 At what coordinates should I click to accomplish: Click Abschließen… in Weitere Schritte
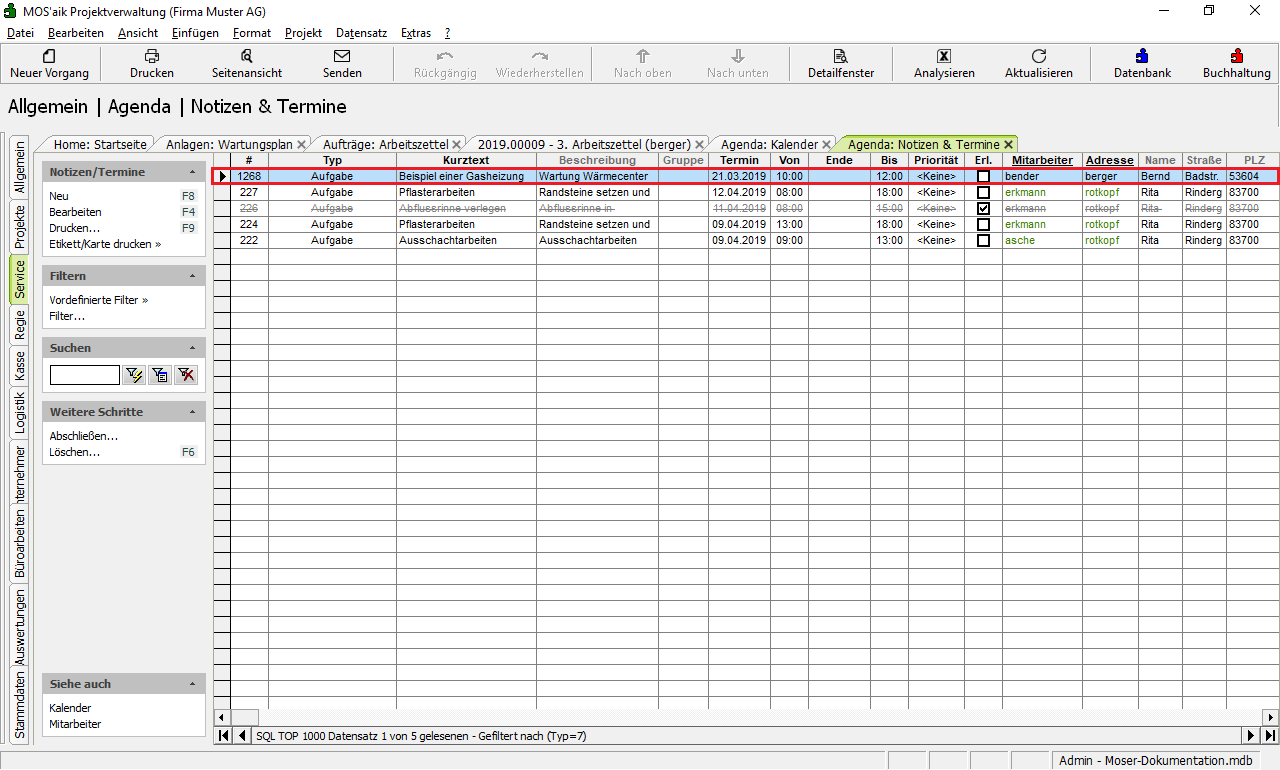[84, 436]
